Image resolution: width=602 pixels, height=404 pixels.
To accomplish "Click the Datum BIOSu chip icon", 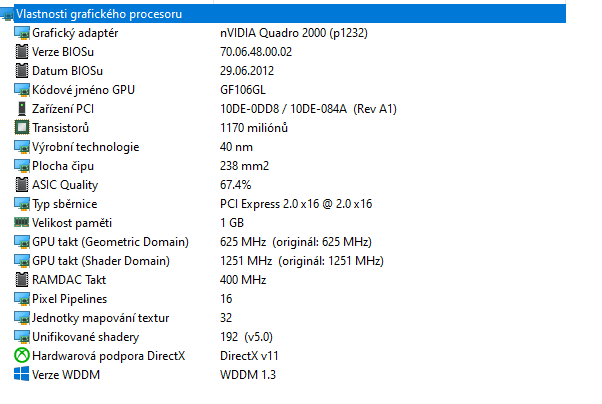I will [21, 71].
